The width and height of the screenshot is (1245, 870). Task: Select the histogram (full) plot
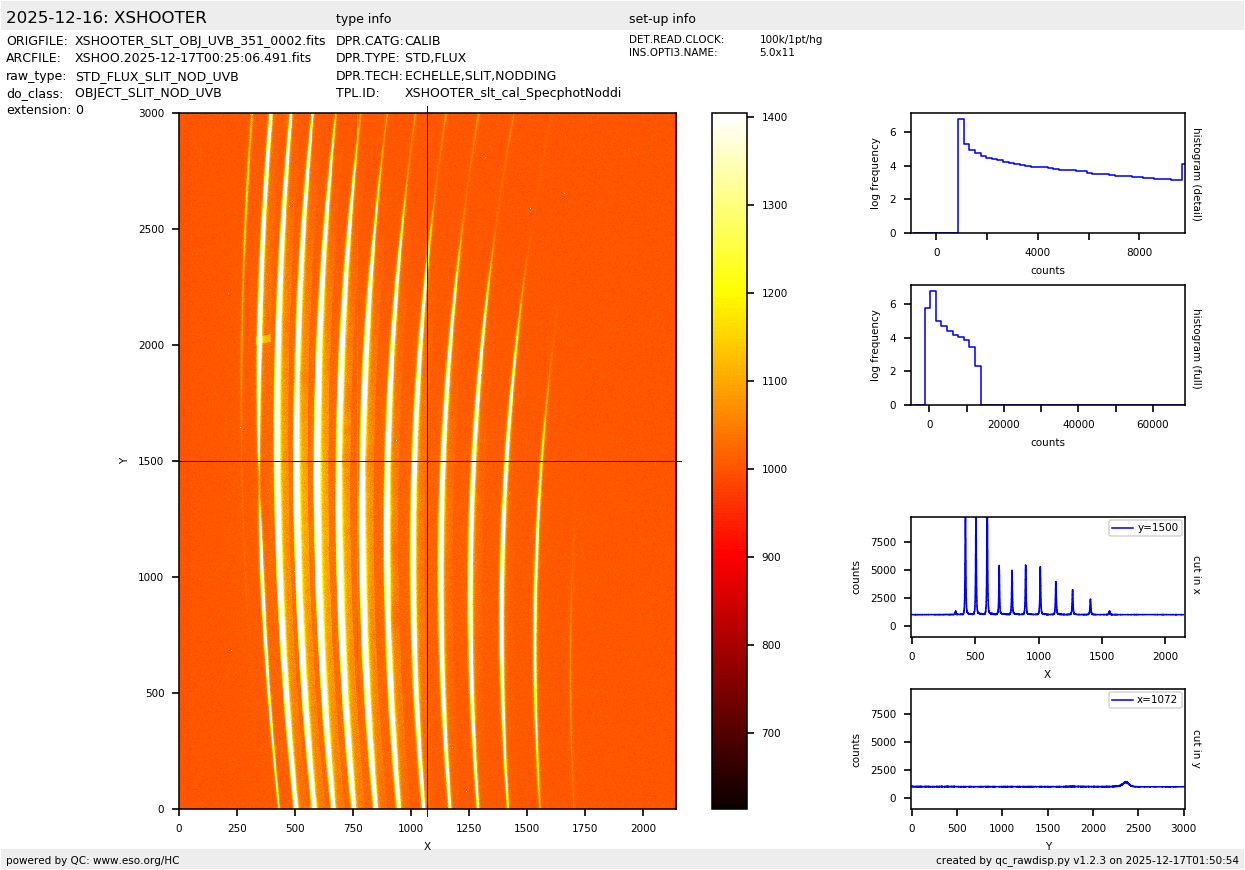pos(1047,345)
